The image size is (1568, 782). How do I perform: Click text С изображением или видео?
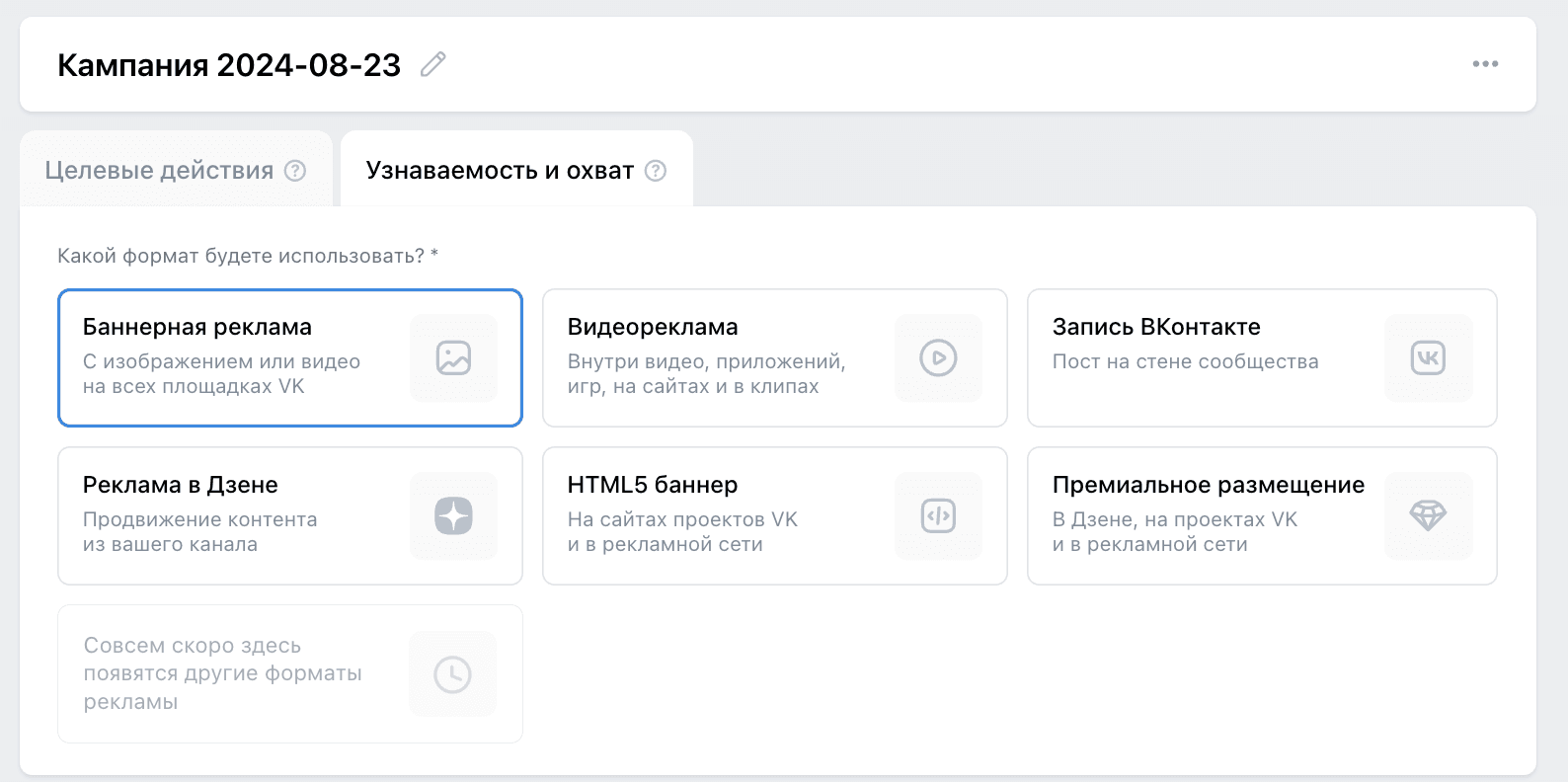tap(222, 361)
